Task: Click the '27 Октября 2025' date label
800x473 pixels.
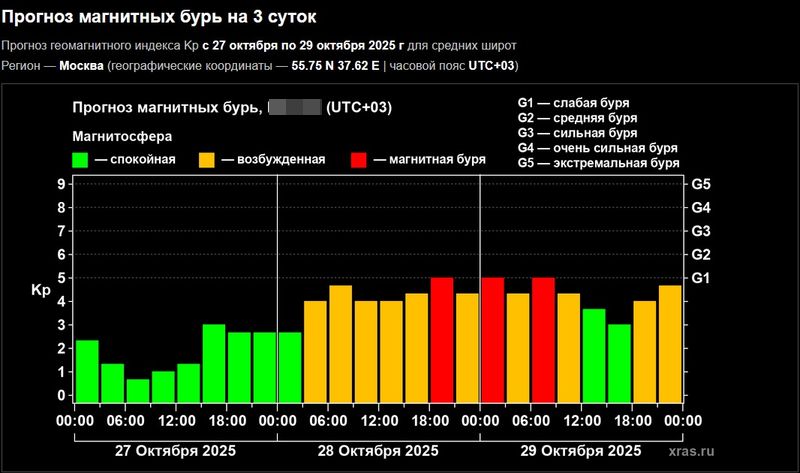Action: 176,451
